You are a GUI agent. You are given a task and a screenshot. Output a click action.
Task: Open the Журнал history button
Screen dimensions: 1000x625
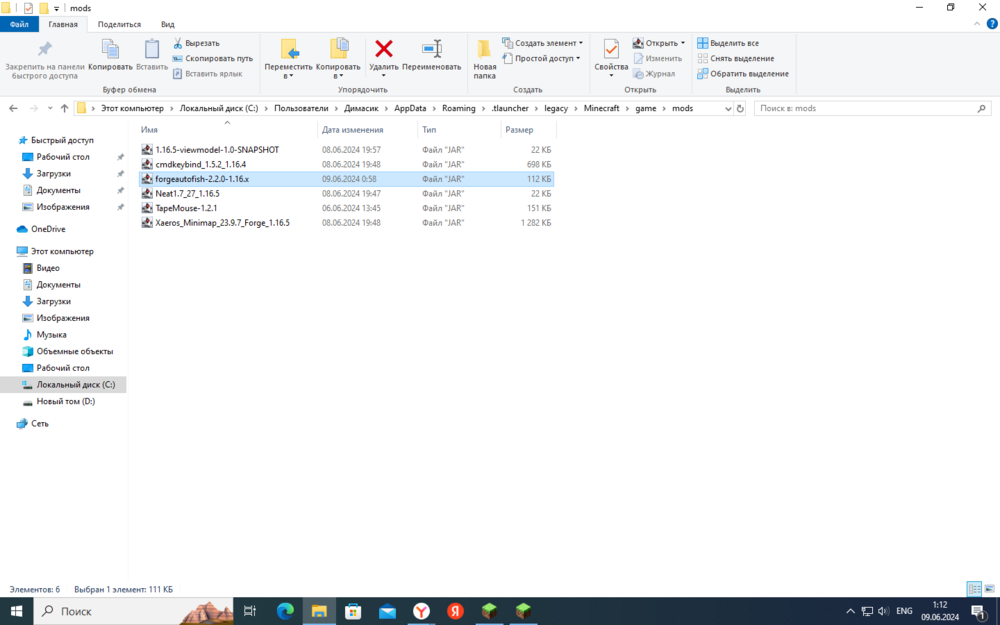tap(654, 74)
